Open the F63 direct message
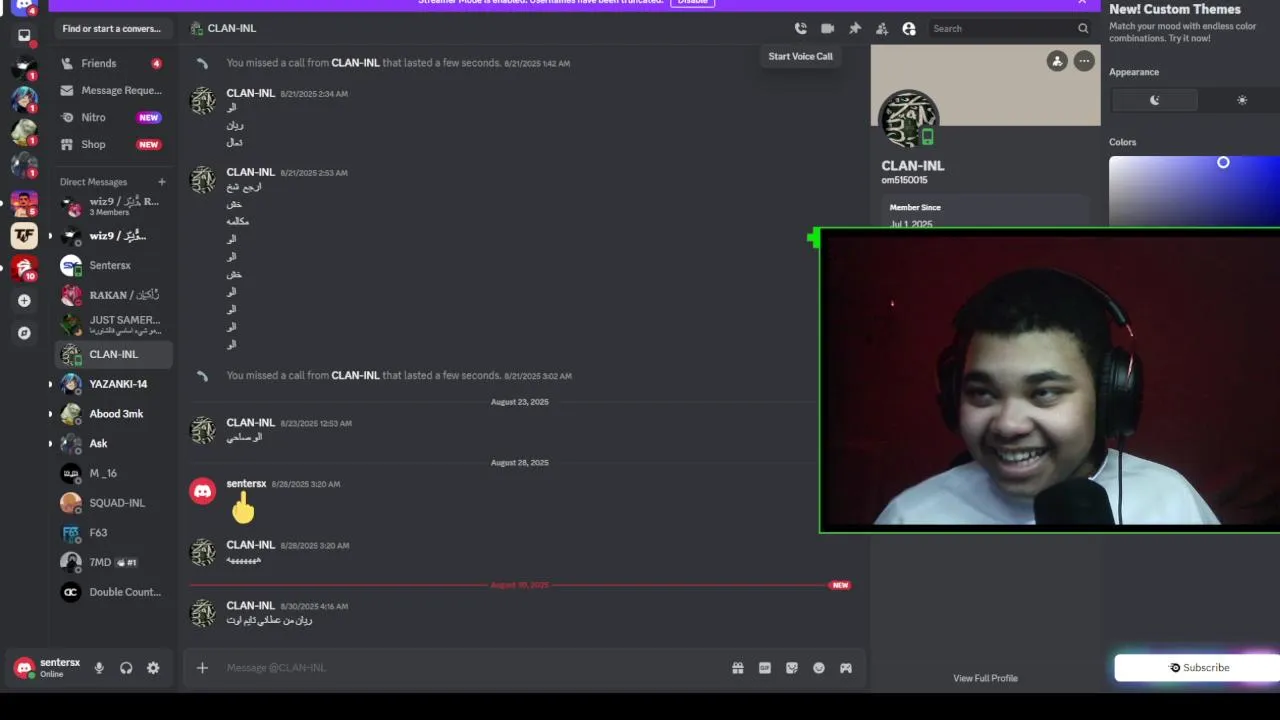1280x720 pixels. pyautogui.click(x=113, y=533)
